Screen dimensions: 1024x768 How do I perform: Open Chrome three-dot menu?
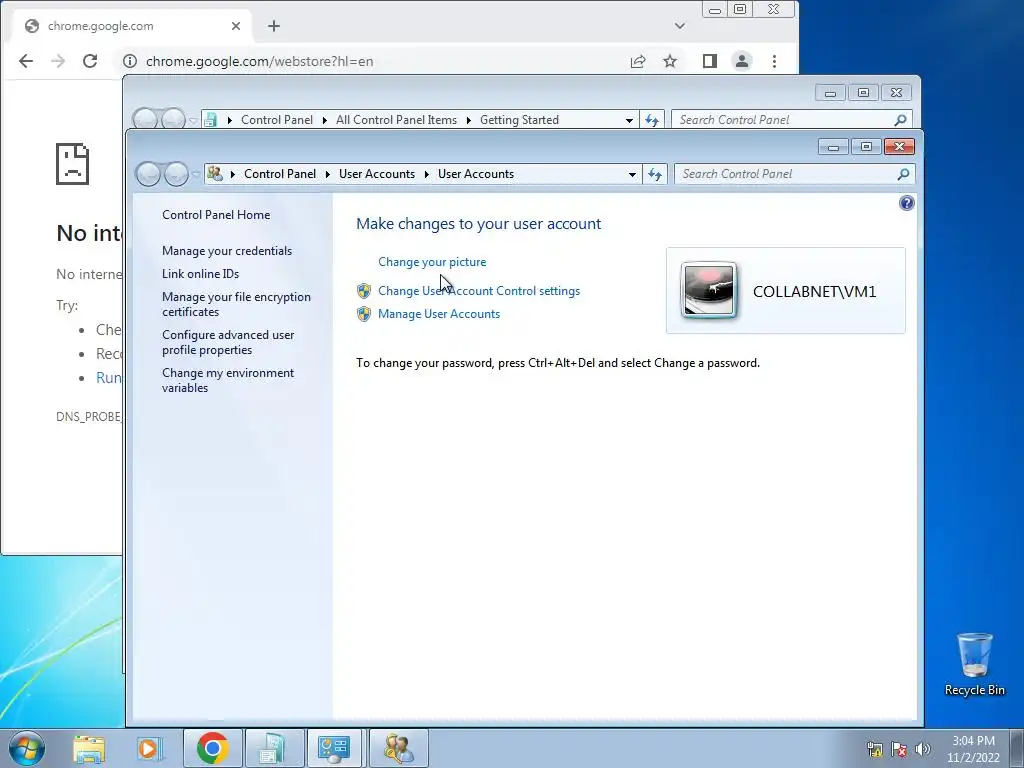tap(775, 61)
